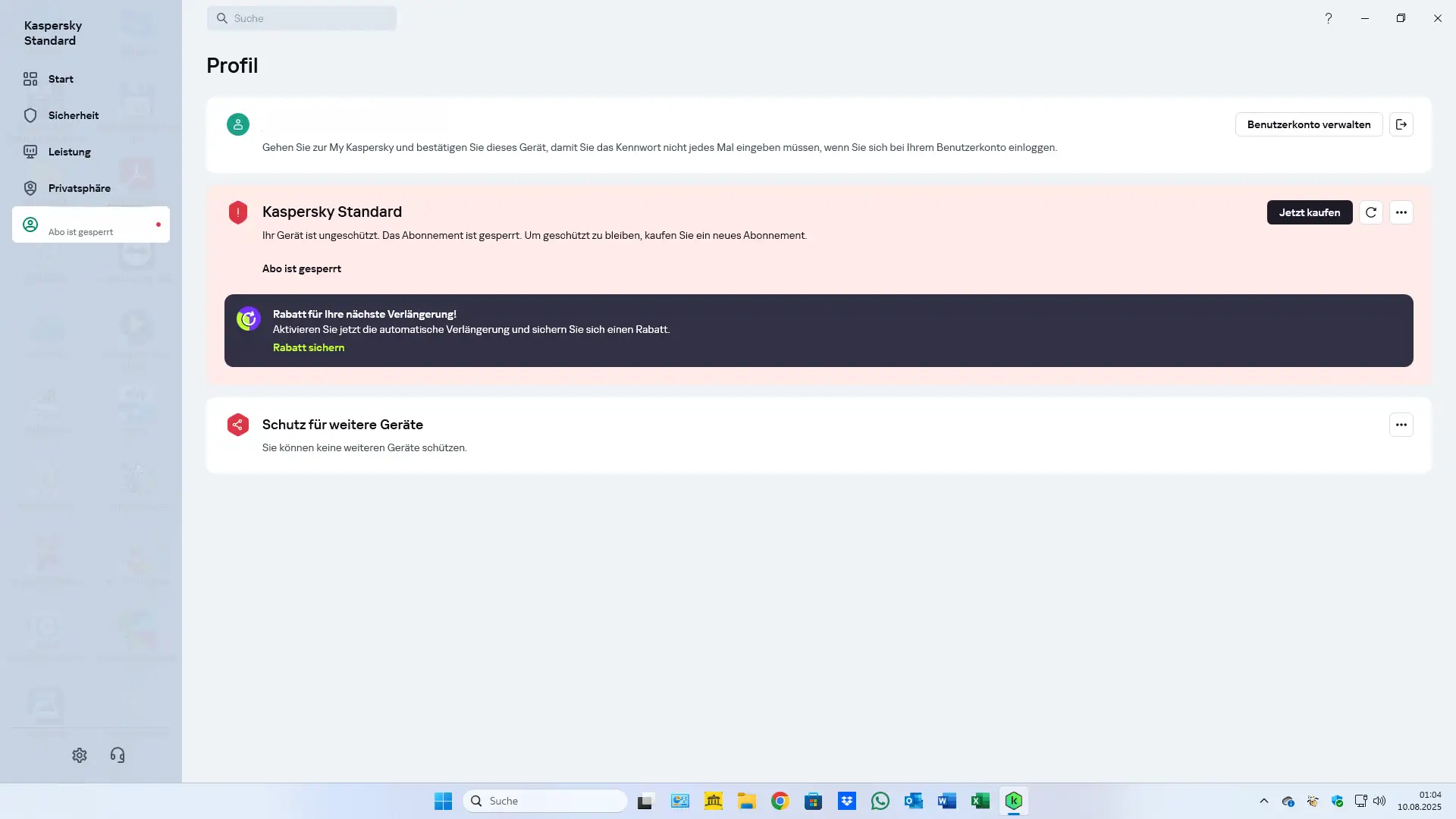Click the help question mark icon
Image resolution: width=1456 pixels, height=819 pixels.
click(x=1329, y=18)
